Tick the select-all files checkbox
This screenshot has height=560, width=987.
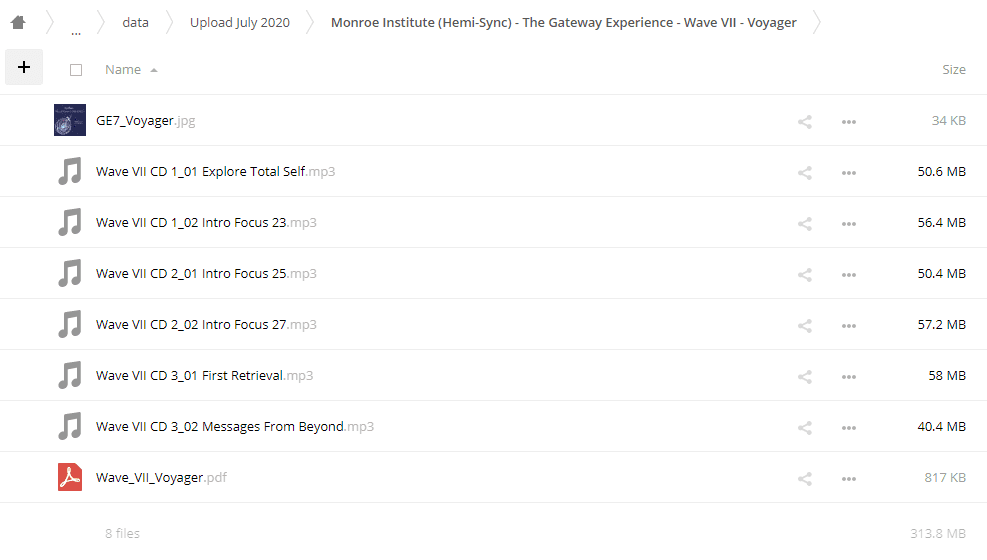point(76,70)
